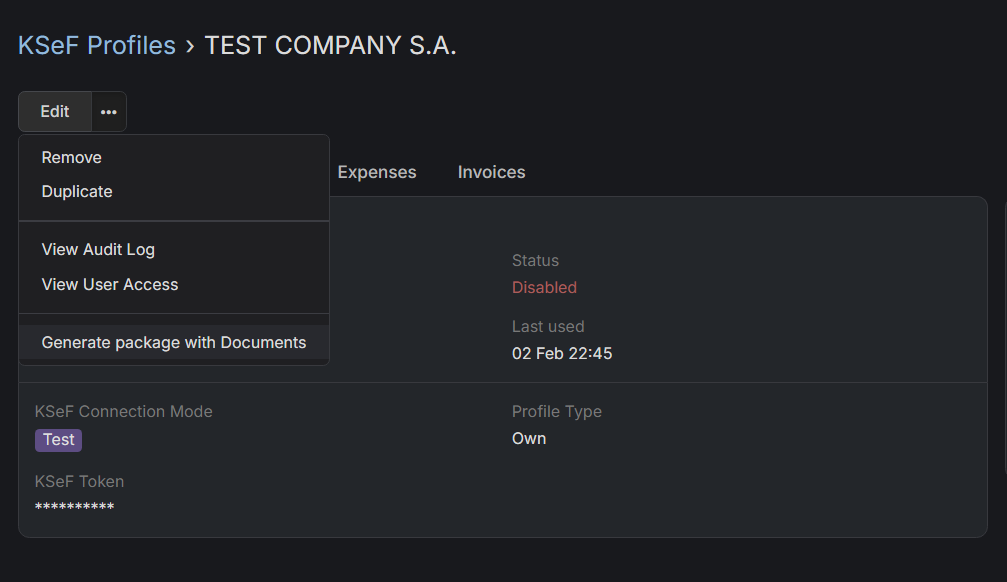Open the more options ellipsis menu

click(x=109, y=112)
